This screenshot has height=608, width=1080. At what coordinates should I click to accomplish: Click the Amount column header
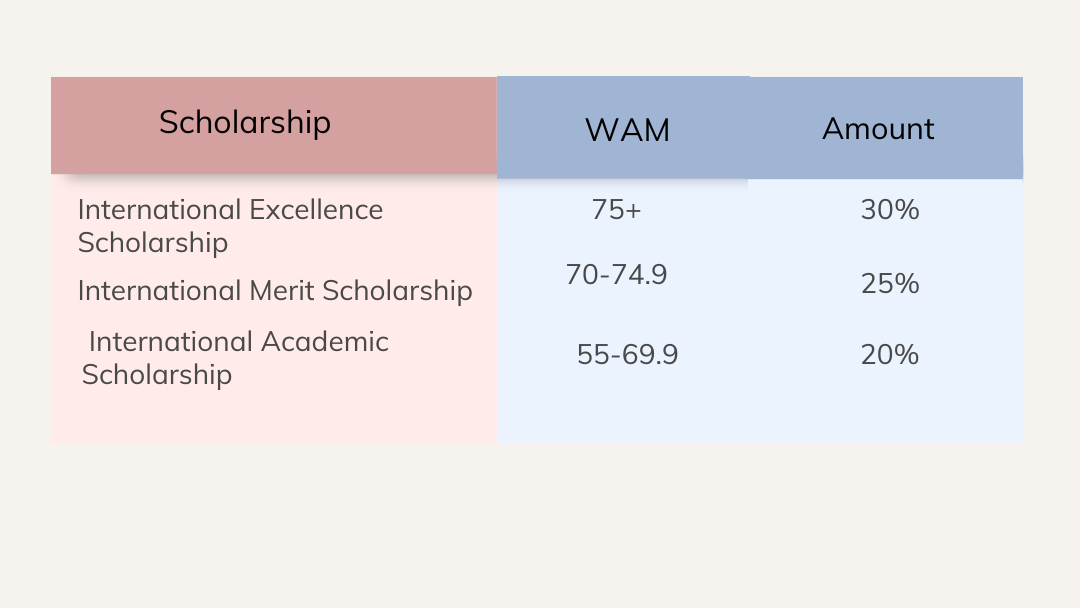click(878, 129)
